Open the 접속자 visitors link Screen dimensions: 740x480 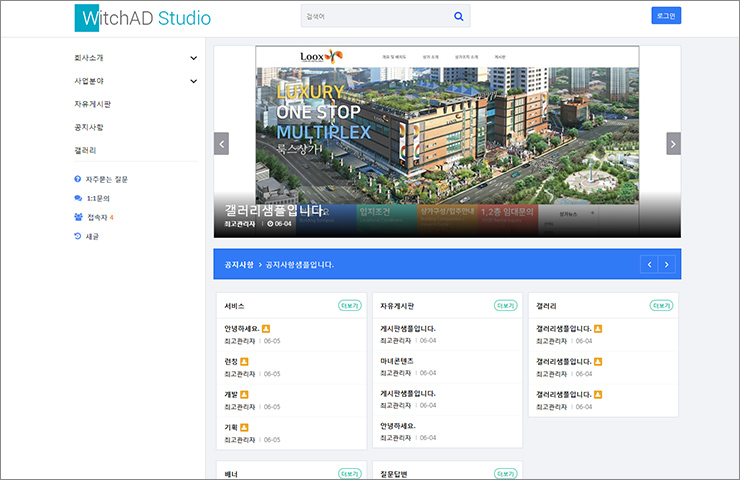point(97,217)
